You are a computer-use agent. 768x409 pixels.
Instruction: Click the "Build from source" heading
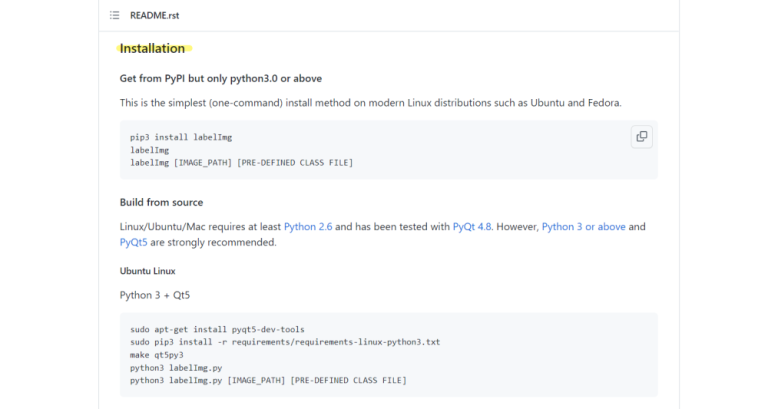click(x=161, y=202)
